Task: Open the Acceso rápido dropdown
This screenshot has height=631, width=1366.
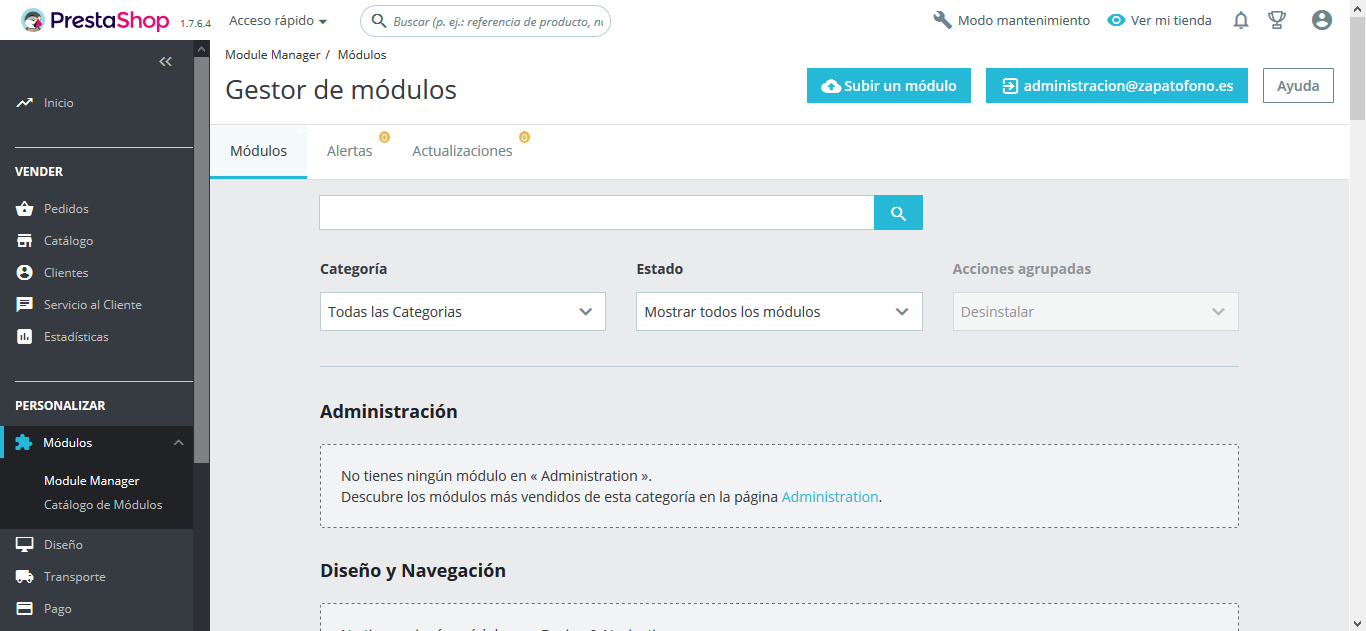Action: [278, 20]
